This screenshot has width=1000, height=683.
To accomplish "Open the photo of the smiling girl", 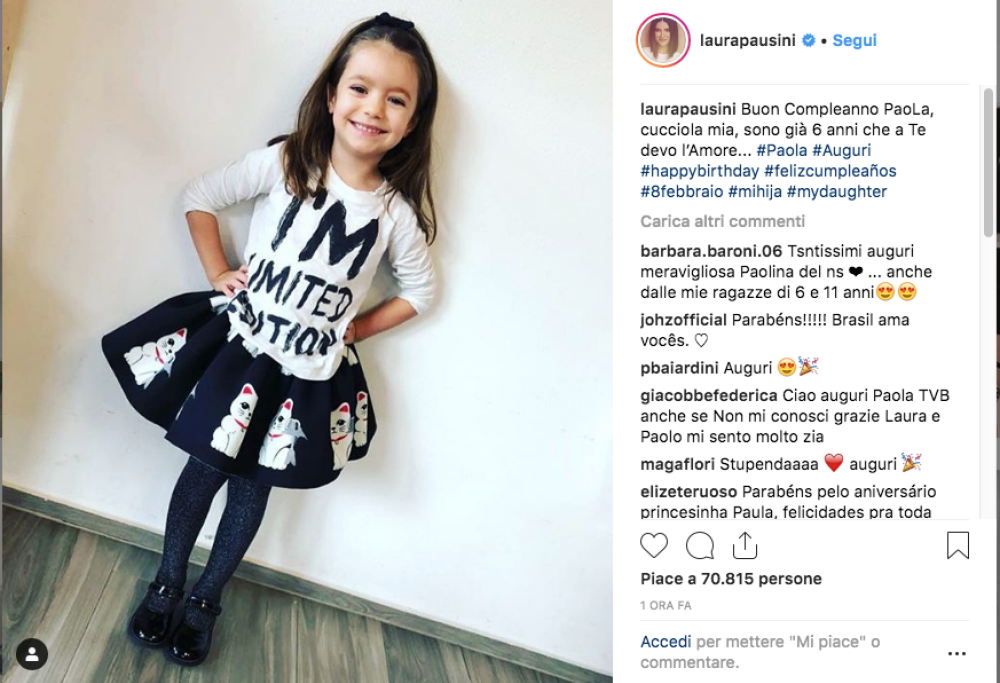I will click(x=307, y=341).
